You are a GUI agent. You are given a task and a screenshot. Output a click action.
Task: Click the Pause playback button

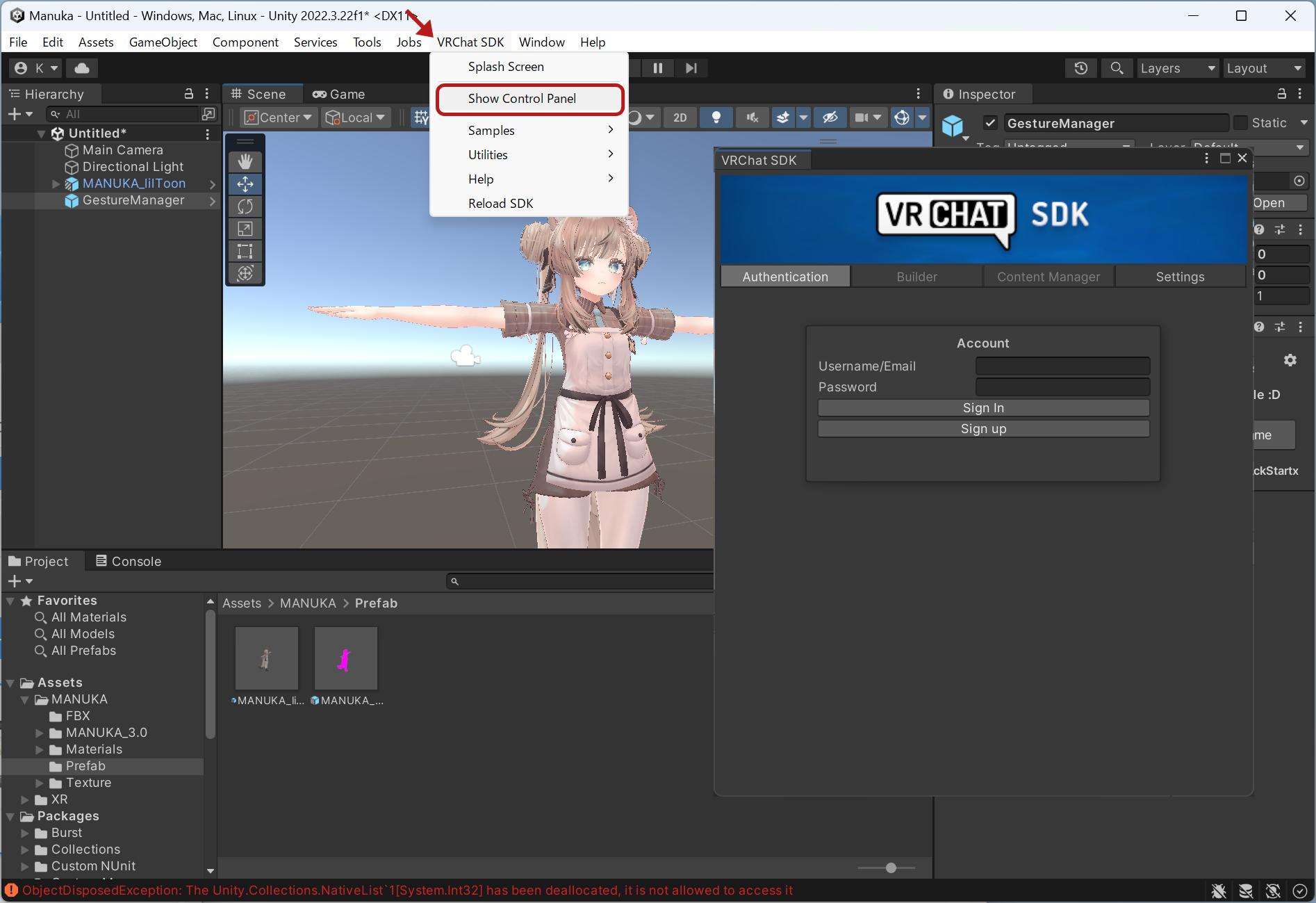[657, 68]
